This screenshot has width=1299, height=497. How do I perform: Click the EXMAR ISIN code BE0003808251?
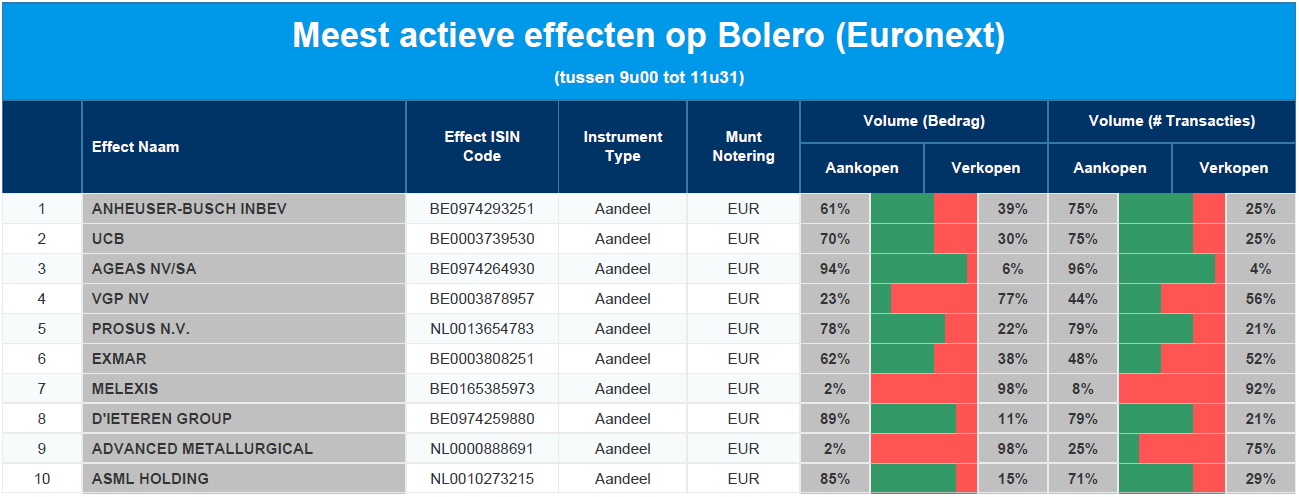pyautogui.click(x=482, y=359)
